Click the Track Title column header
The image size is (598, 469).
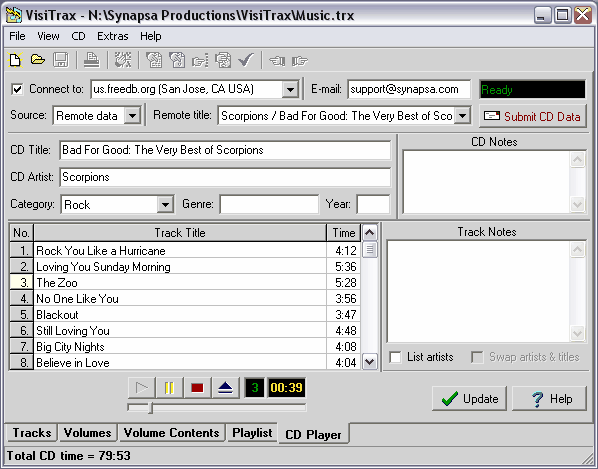180,233
